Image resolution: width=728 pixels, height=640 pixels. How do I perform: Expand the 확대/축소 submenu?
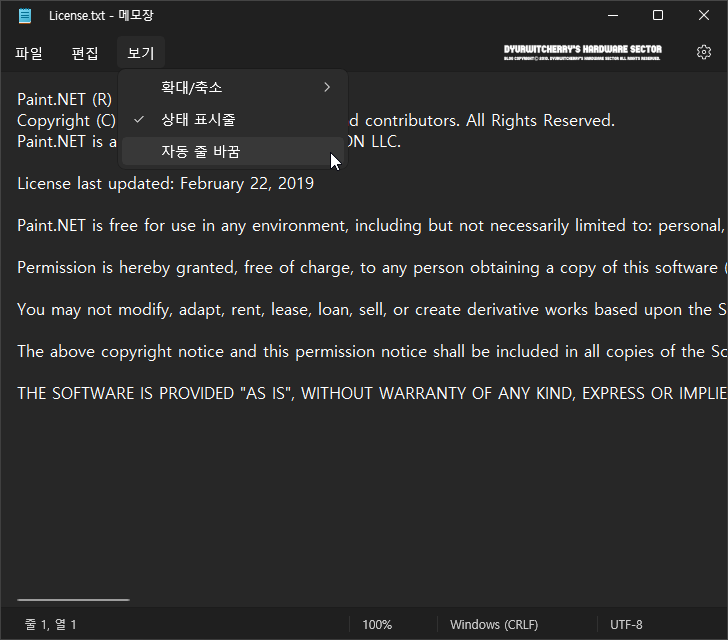pos(233,87)
